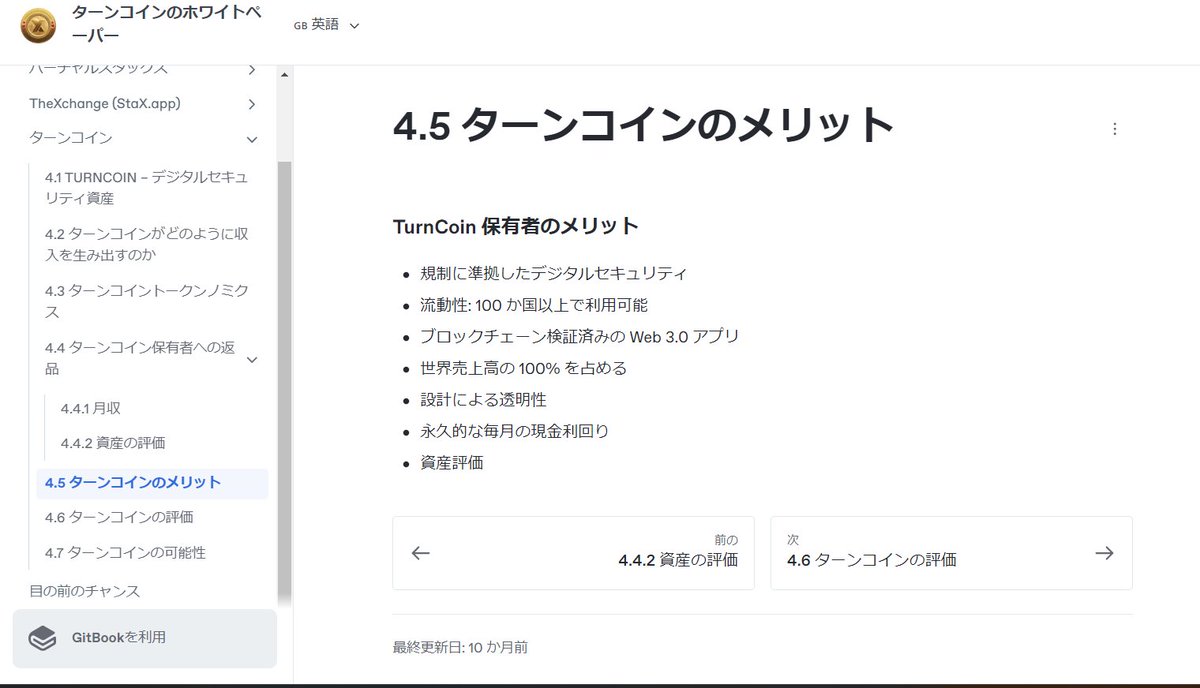Click bullet ブロックチェーン検証済みの Web 3.0 アプリ

click(580, 336)
